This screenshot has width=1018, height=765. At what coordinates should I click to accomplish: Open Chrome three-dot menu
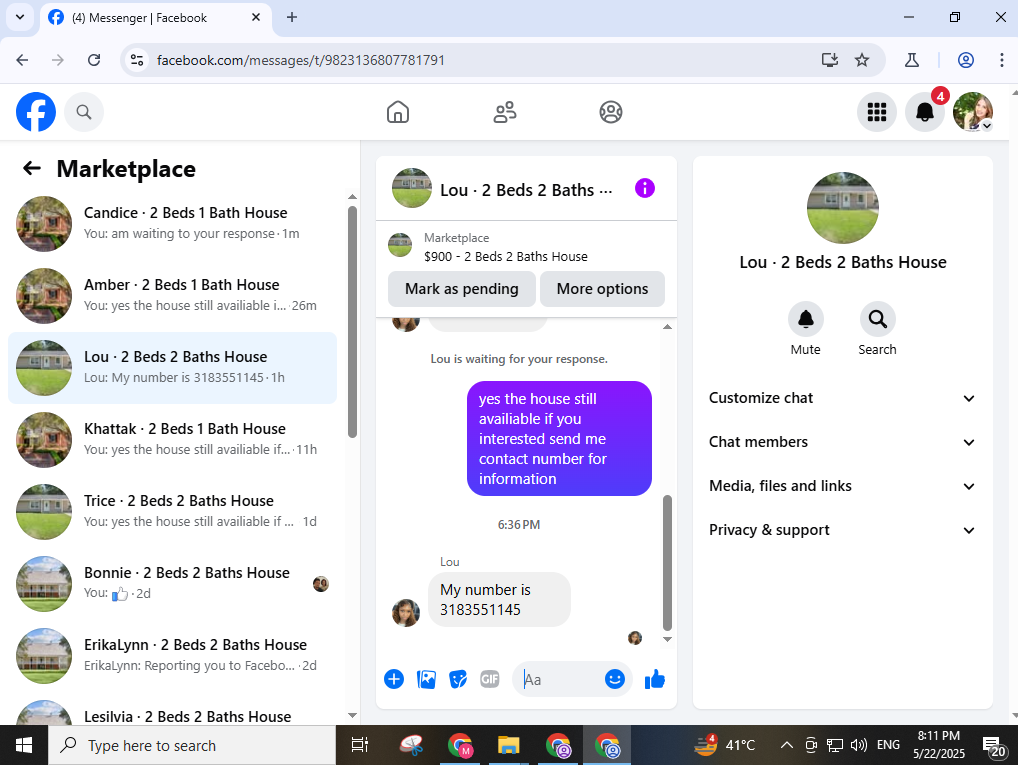(1002, 60)
